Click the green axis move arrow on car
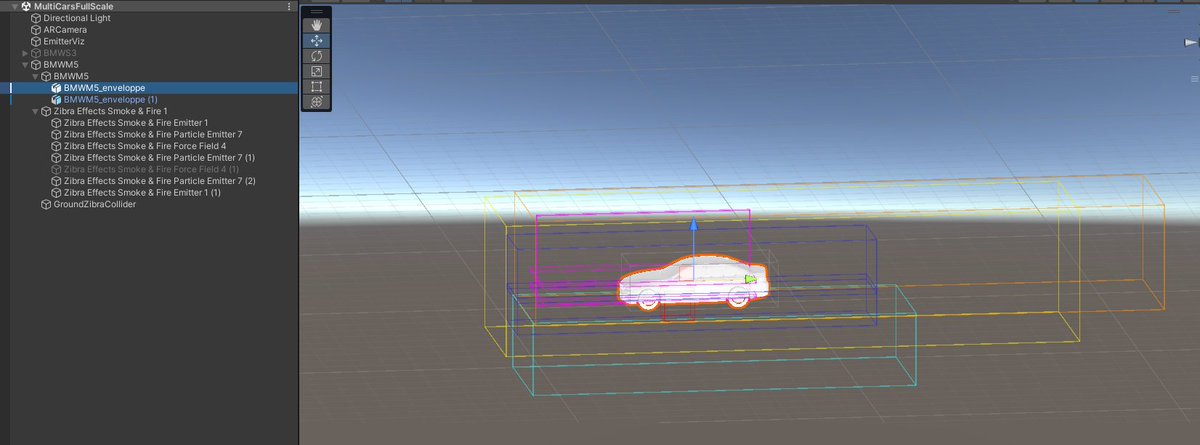This screenshot has width=1200, height=445. [x=750, y=279]
